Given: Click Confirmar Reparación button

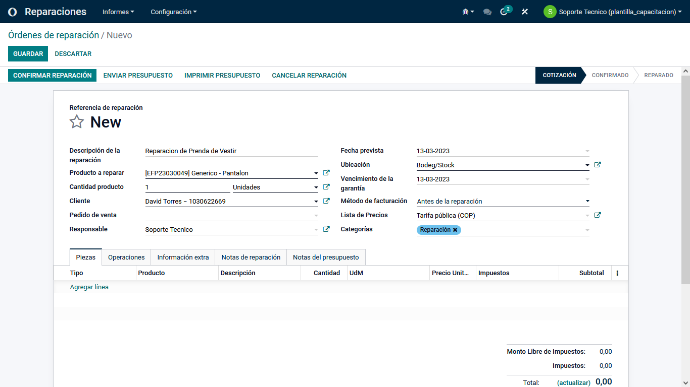Looking at the screenshot, I should [x=52, y=75].
